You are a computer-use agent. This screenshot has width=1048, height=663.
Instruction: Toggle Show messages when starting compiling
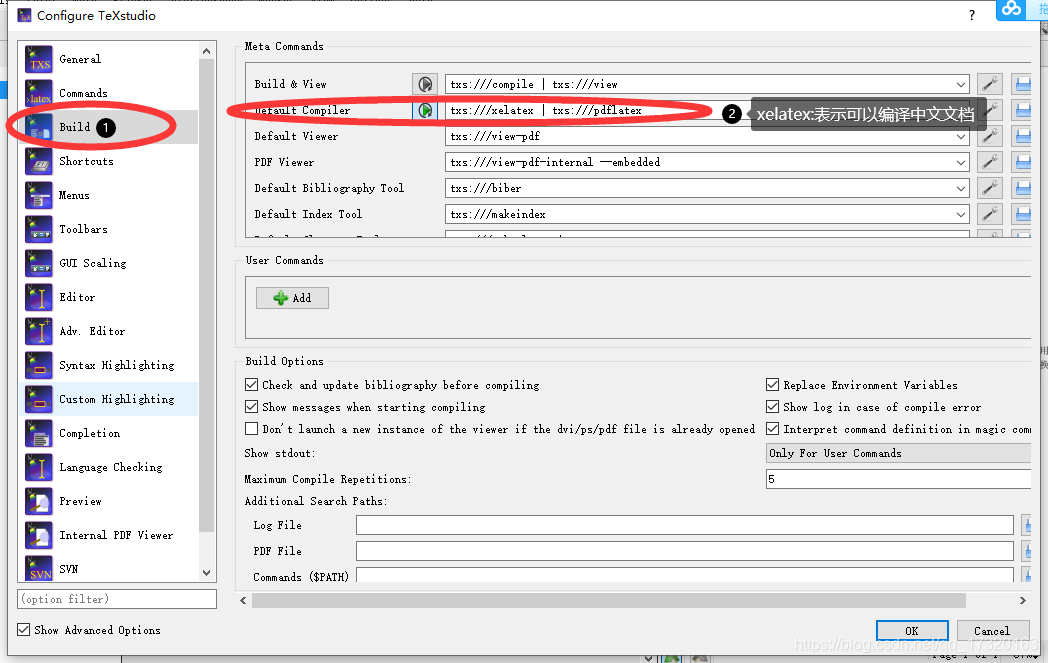point(251,406)
